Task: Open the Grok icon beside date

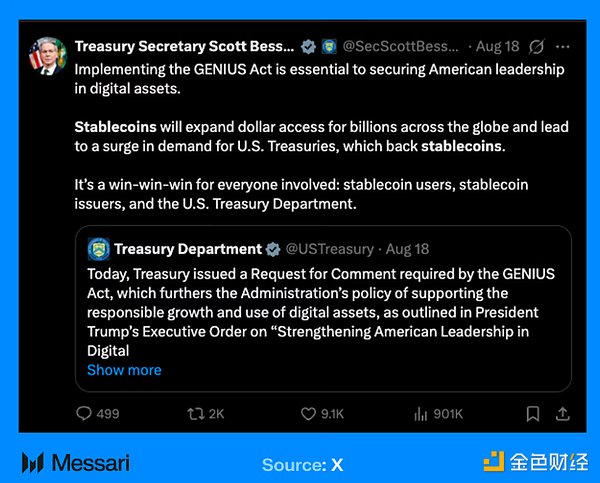Action: pos(537,47)
